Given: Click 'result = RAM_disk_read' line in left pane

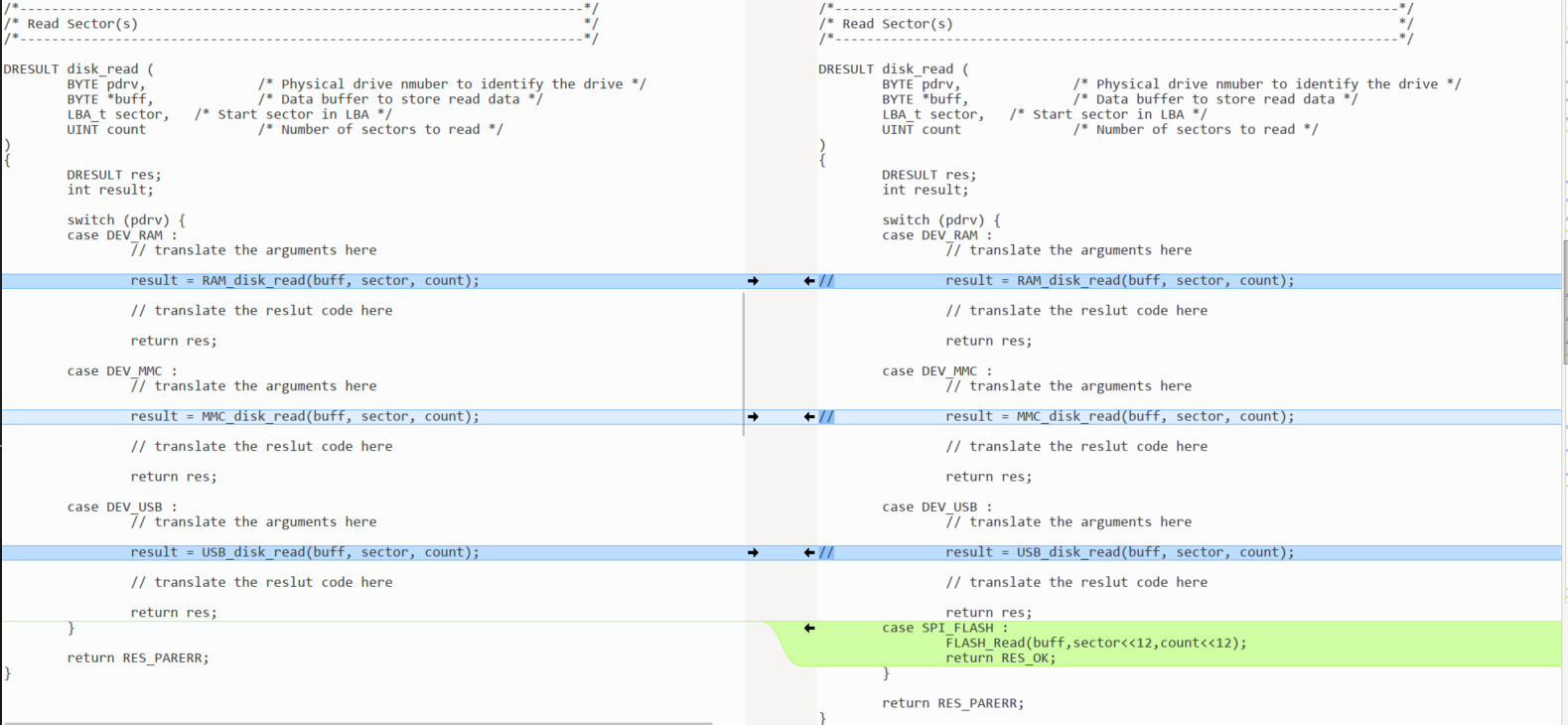Looking at the screenshot, I should click(x=305, y=281).
